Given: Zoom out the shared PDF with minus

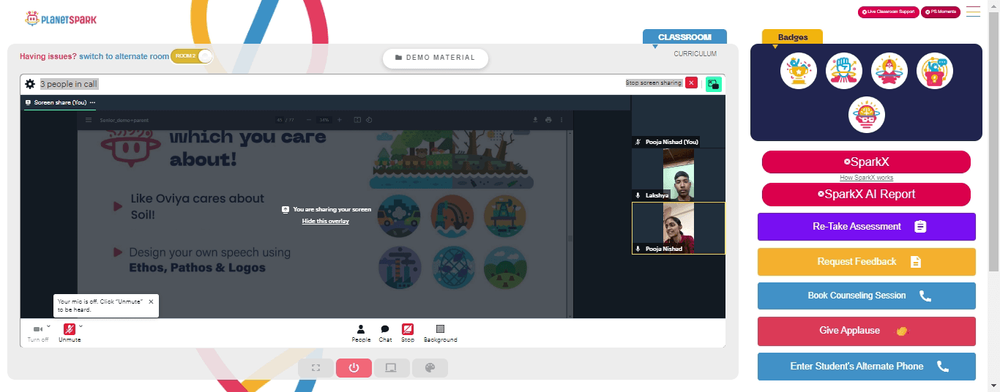Looking at the screenshot, I should (x=309, y=119).
